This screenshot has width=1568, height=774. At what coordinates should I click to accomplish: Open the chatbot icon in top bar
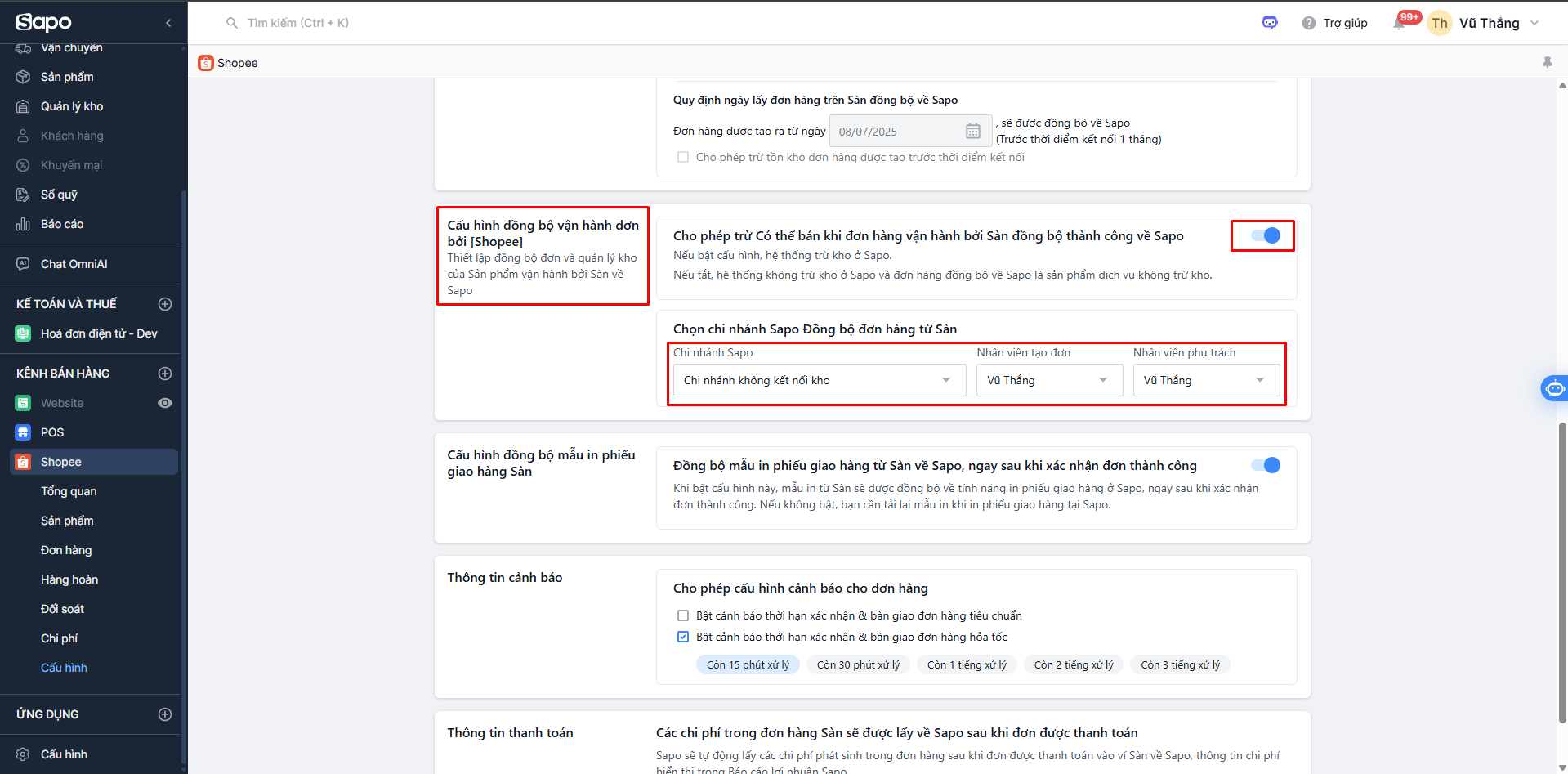pos(1270,23)
